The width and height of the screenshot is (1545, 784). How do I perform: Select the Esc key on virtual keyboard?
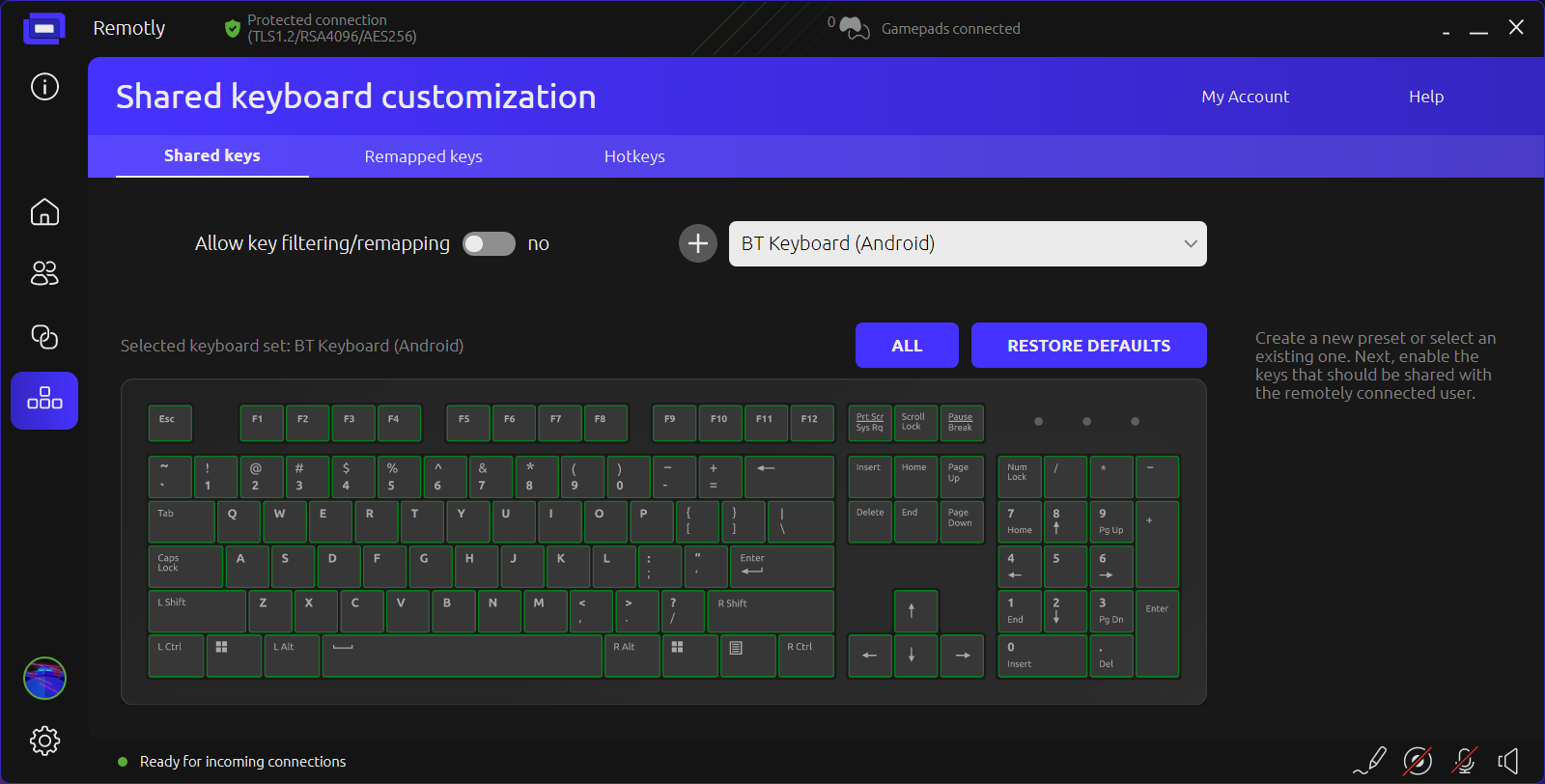tap(170, 424)
